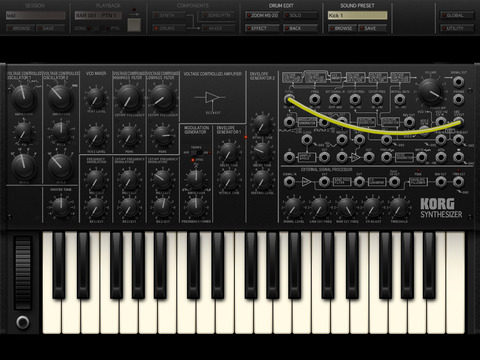Image resolution: width=480 pixels, height=360 pixels.
Task: Click the KBD CV OUT jack with cable
Action: [459, 122]
